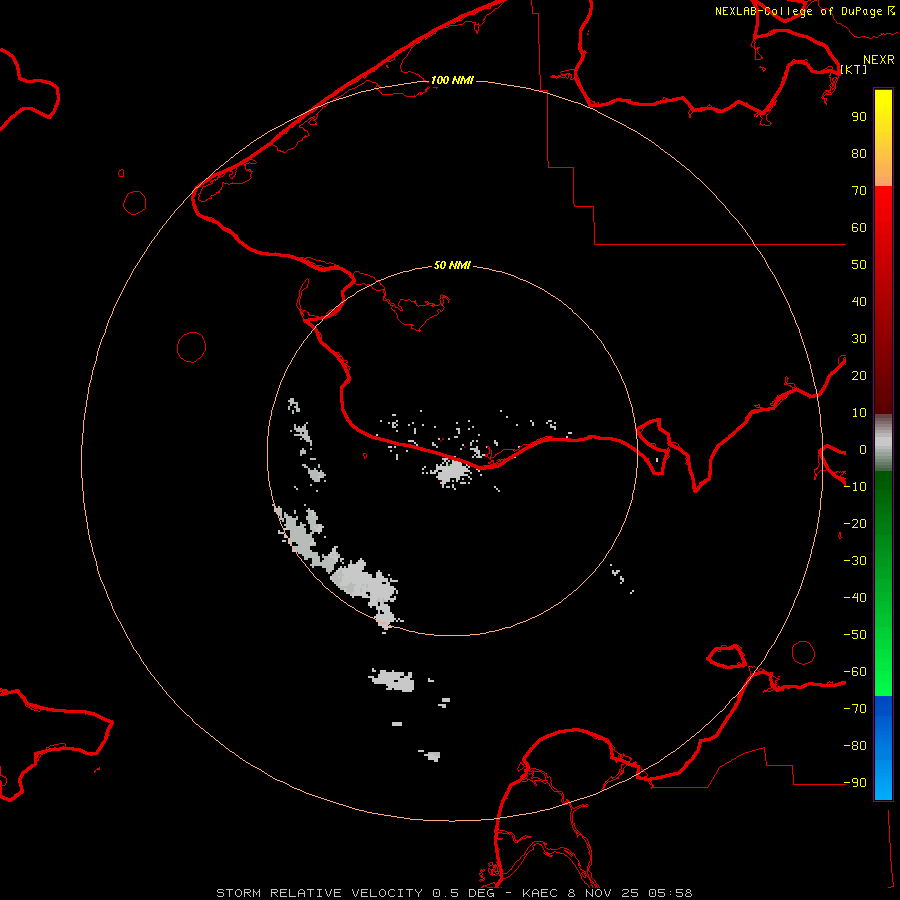Click the "05:58" timestamp in footer
Screen dimensions: 900x900
pyautogui.click(x=670, y=893)
